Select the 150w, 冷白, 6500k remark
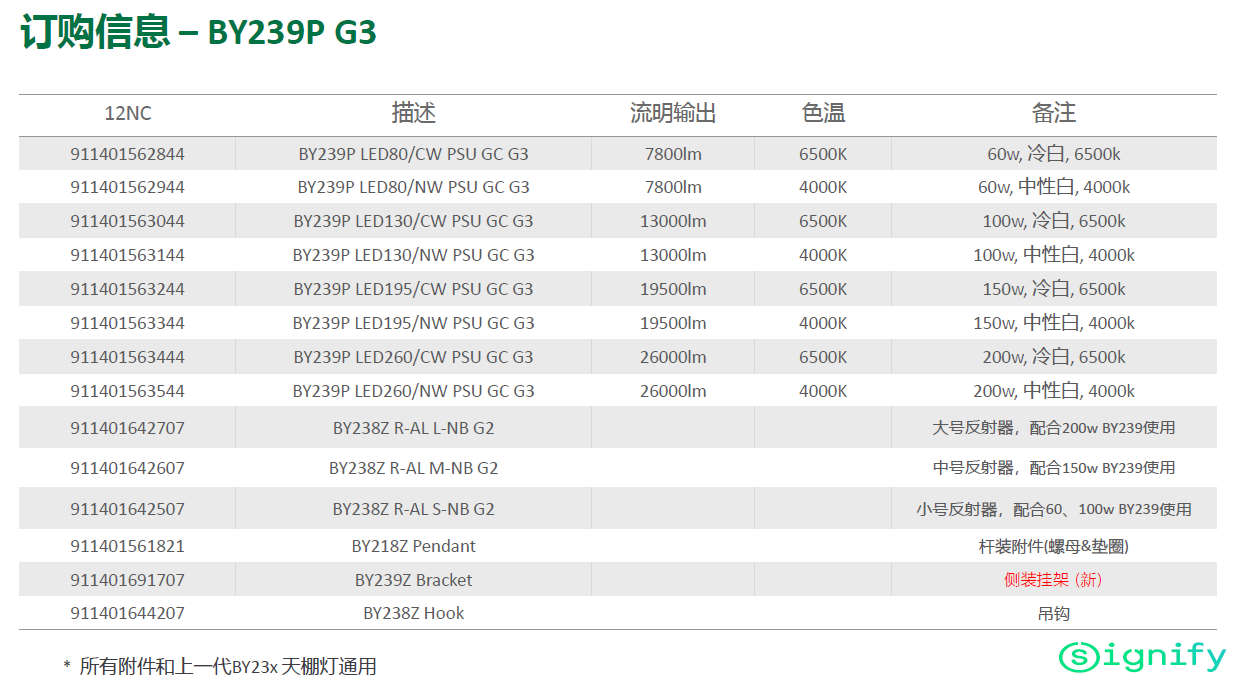The height and width of the screenshot is (686, 1255). point(1053,289)
